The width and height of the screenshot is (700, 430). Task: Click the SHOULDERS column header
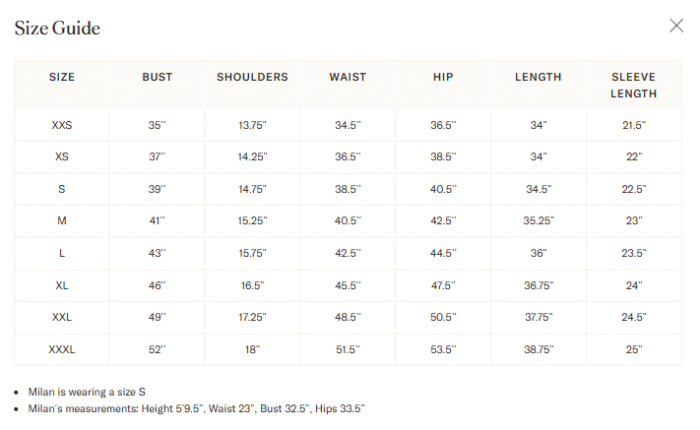point(252,77)
